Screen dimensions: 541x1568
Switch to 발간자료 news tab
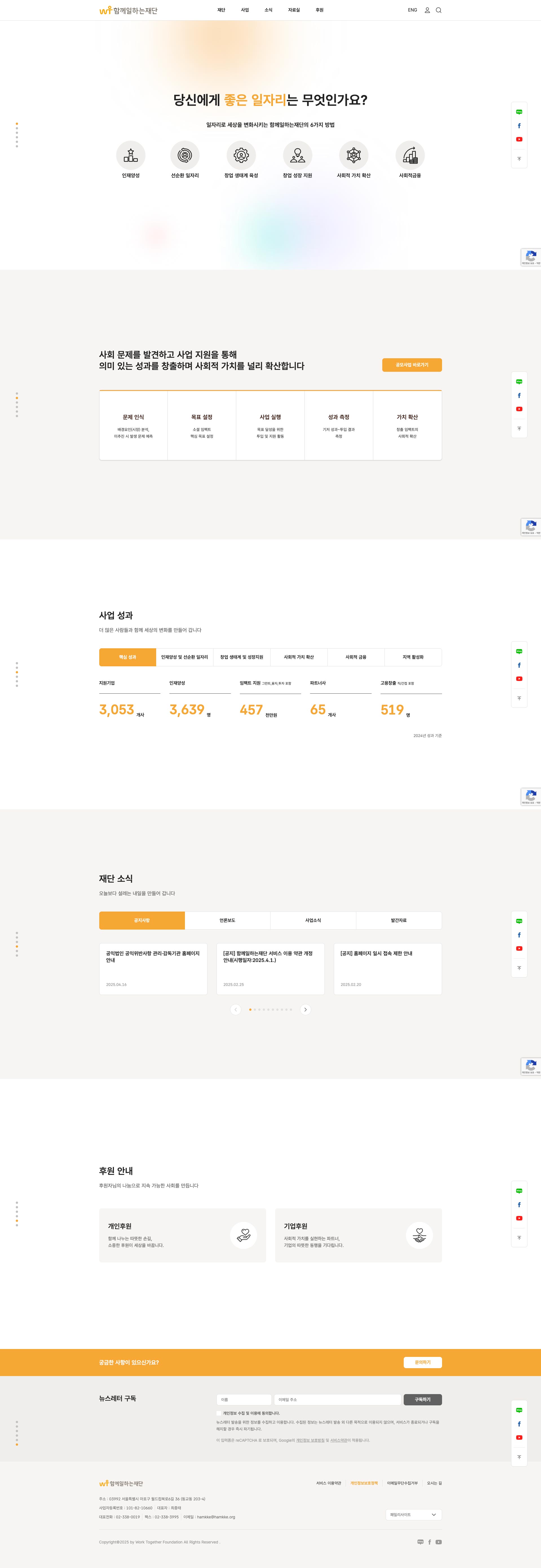399,920
